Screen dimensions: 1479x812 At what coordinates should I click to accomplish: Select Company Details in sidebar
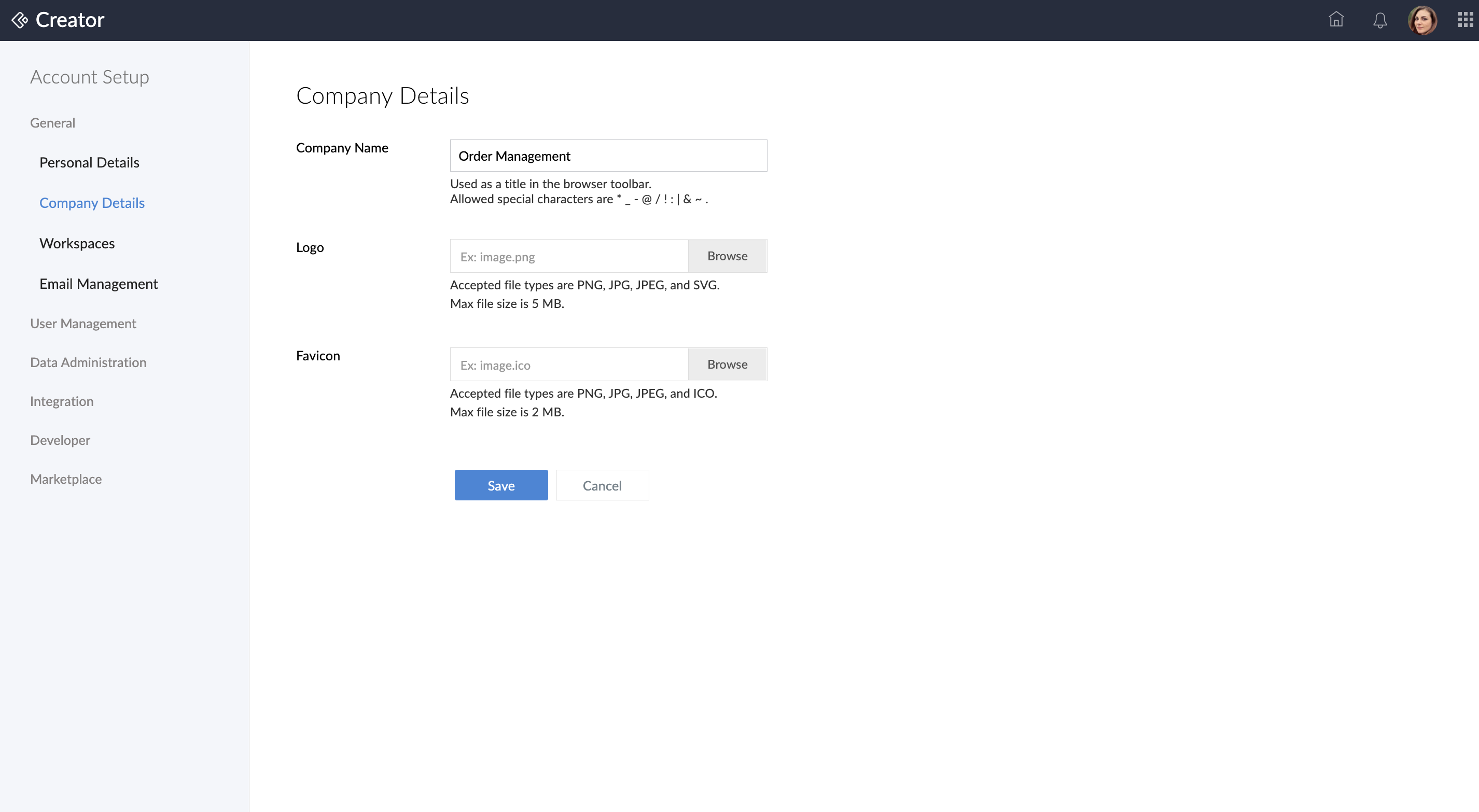tap(92, 203)
